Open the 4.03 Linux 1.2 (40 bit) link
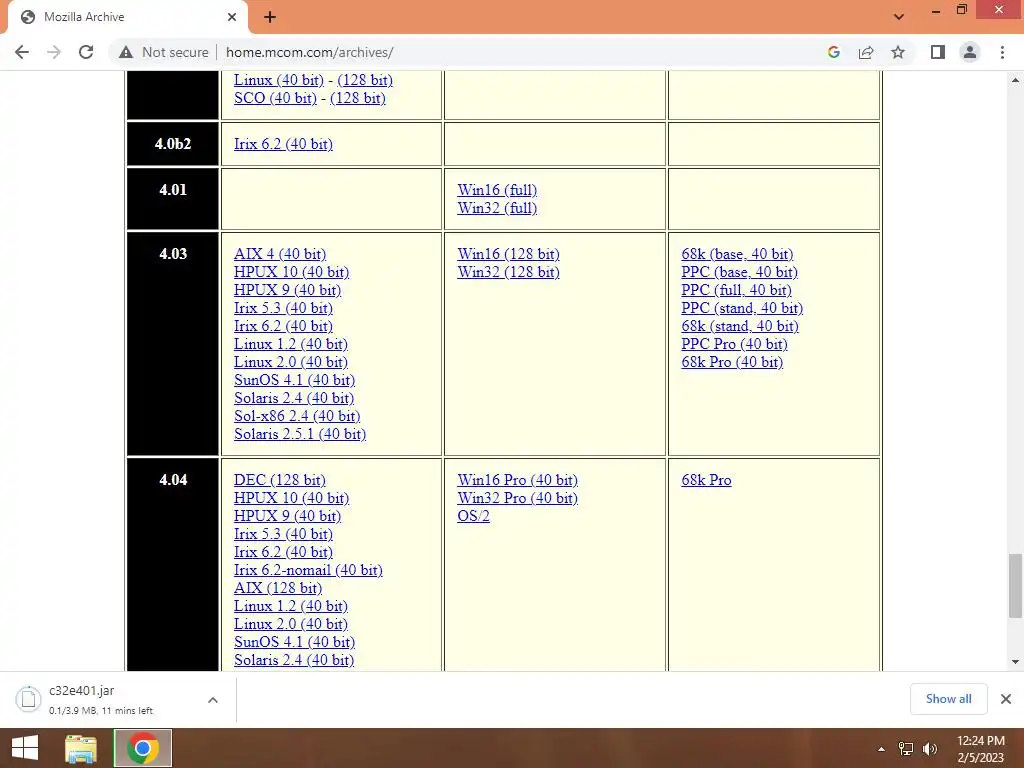 point(291,344)
